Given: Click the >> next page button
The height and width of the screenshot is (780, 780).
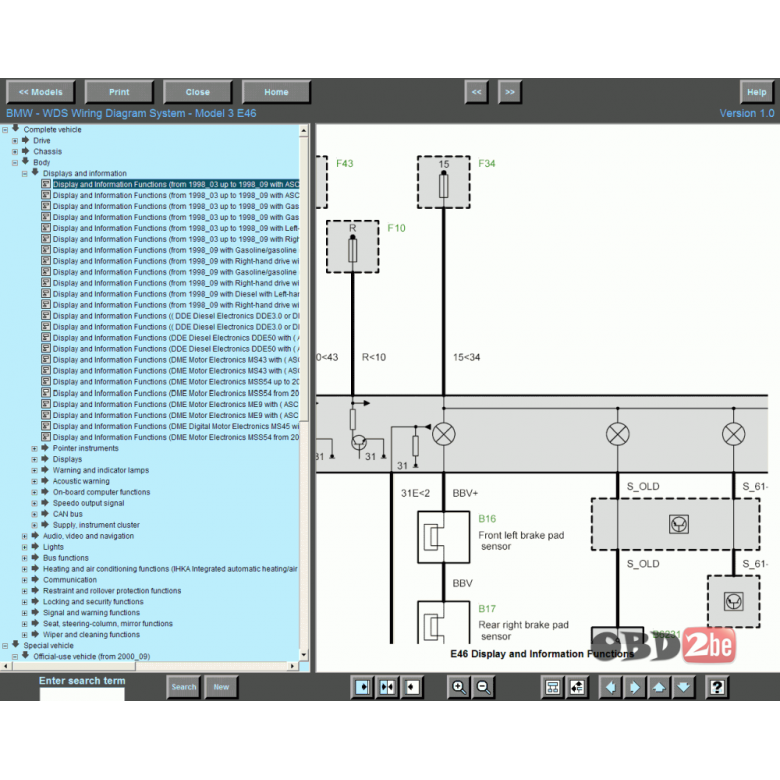Looking at the screenshot, I should [x=510, y=92].
